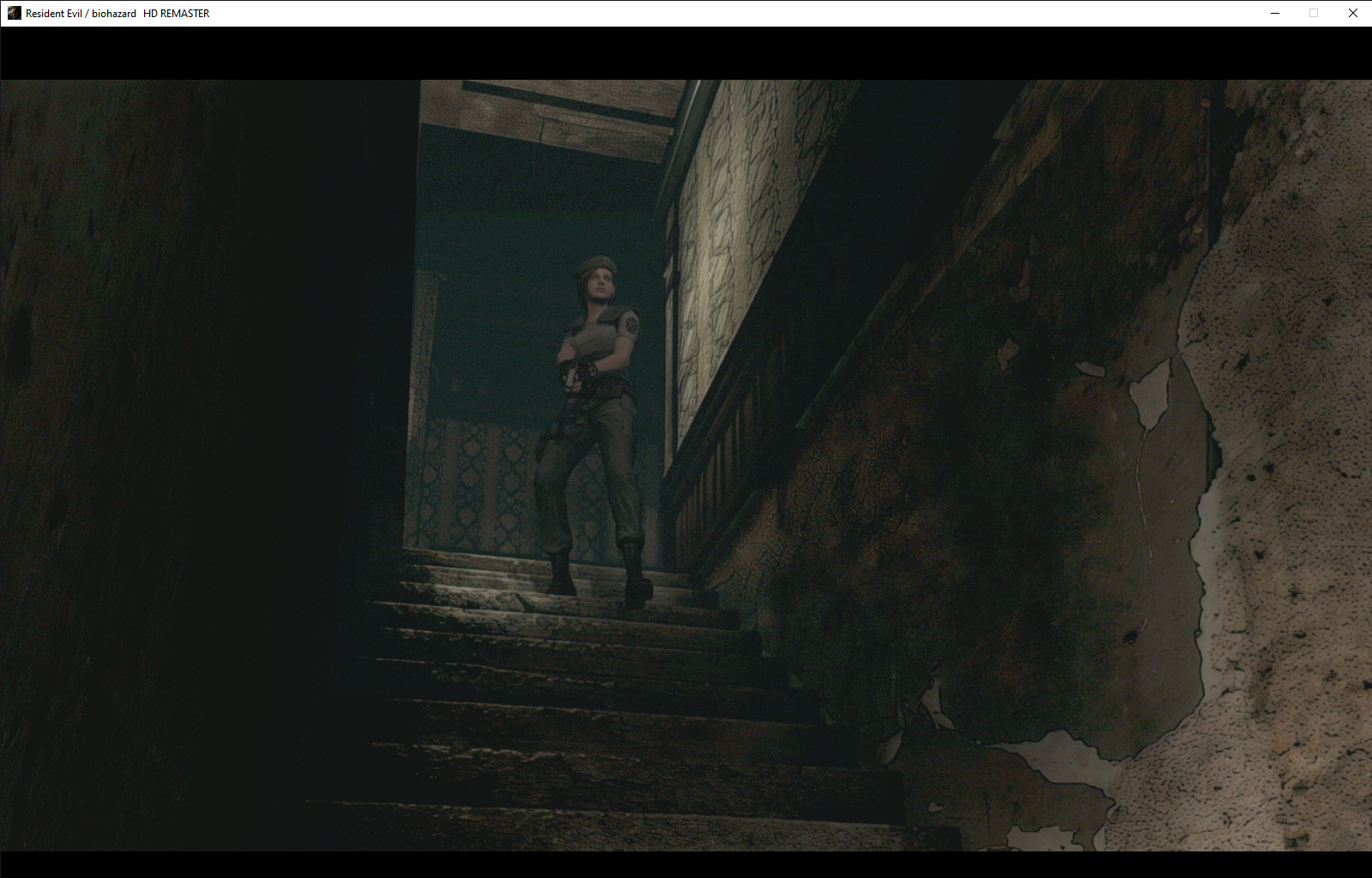
Task: Close the Resident Evil HD REMASTER window
Action: (1352, 13)
